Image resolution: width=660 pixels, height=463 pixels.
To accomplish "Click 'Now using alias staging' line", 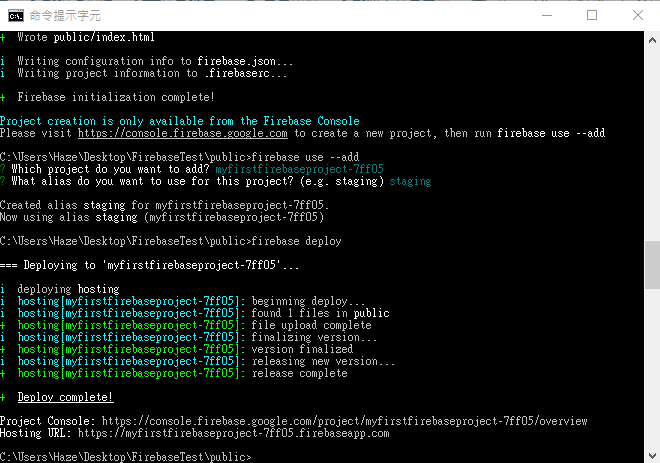I will [162, 217].
